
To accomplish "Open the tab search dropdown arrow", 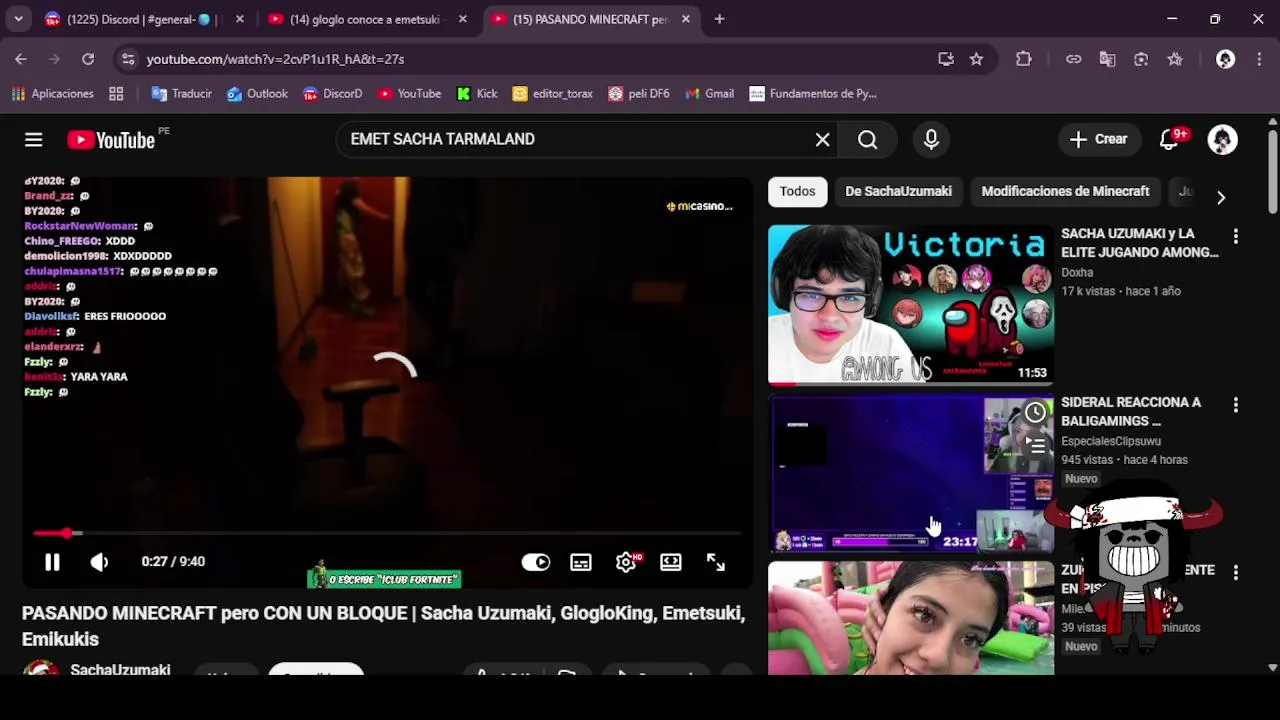I will (18, 19).
